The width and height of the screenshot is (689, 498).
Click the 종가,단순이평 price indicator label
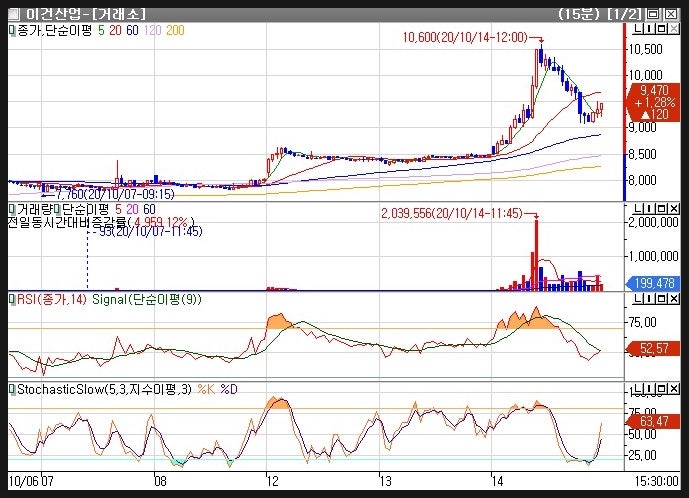point(54,30)
